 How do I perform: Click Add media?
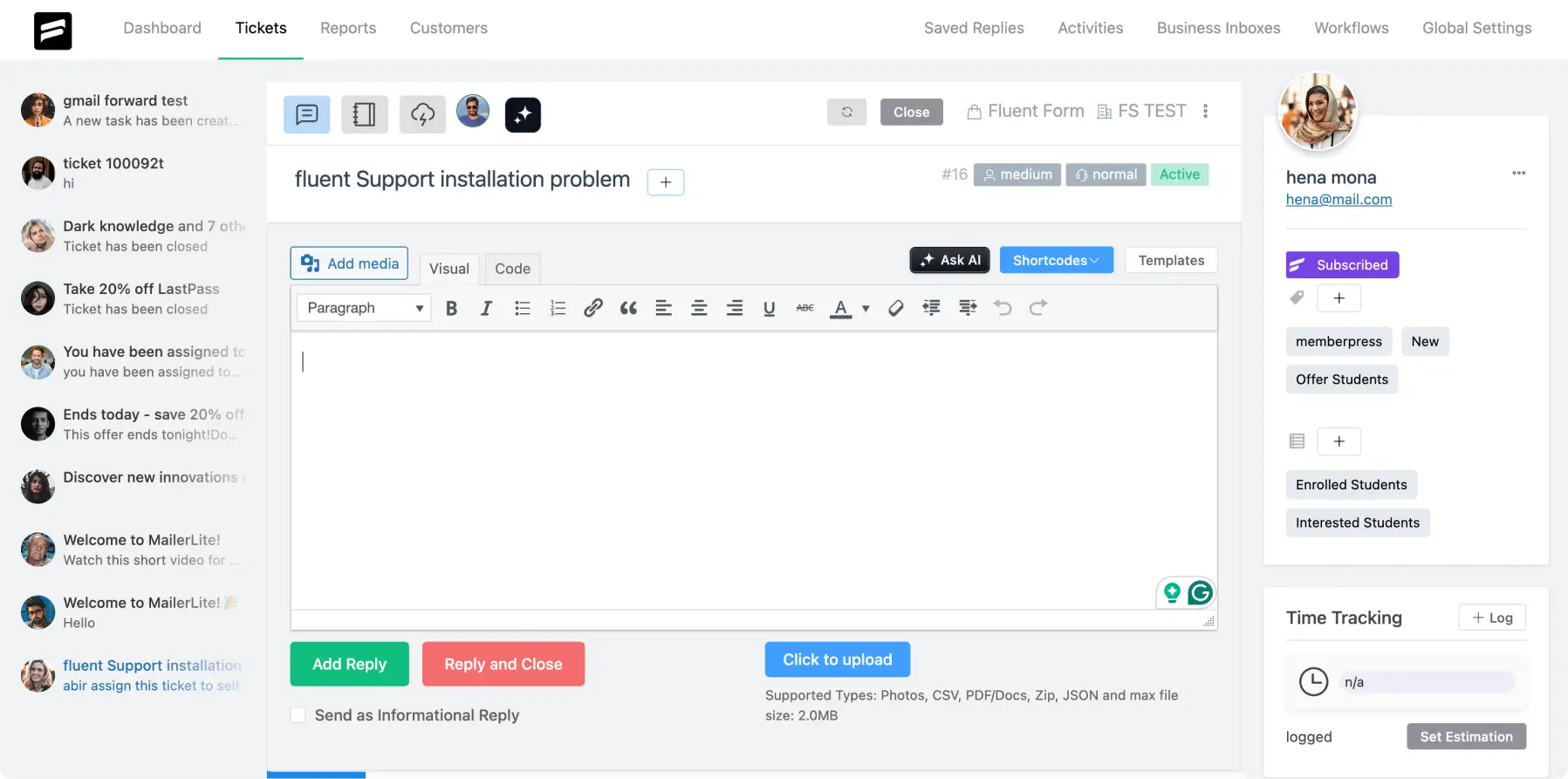coord(349,263)
